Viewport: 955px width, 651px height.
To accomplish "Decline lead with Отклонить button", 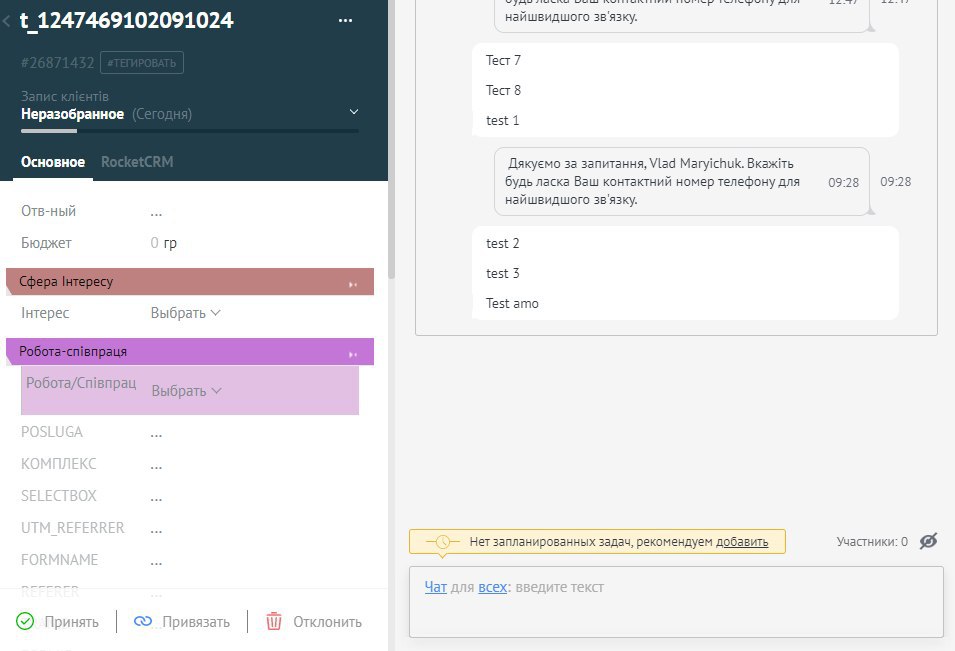I will click(x=314, y=622).
